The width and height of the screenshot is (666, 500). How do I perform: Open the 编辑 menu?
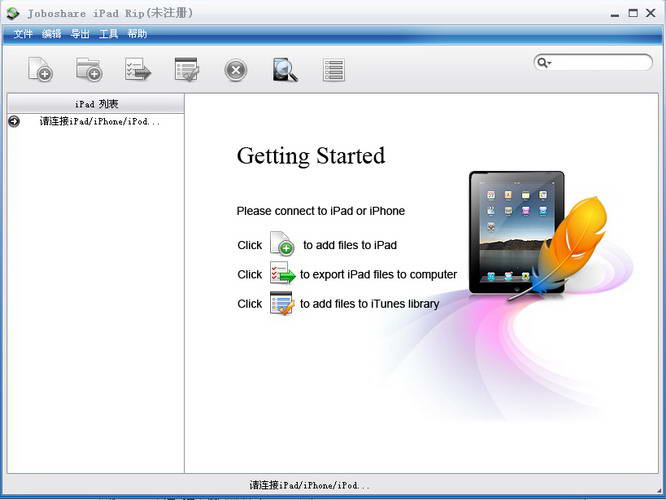point(51,34)
